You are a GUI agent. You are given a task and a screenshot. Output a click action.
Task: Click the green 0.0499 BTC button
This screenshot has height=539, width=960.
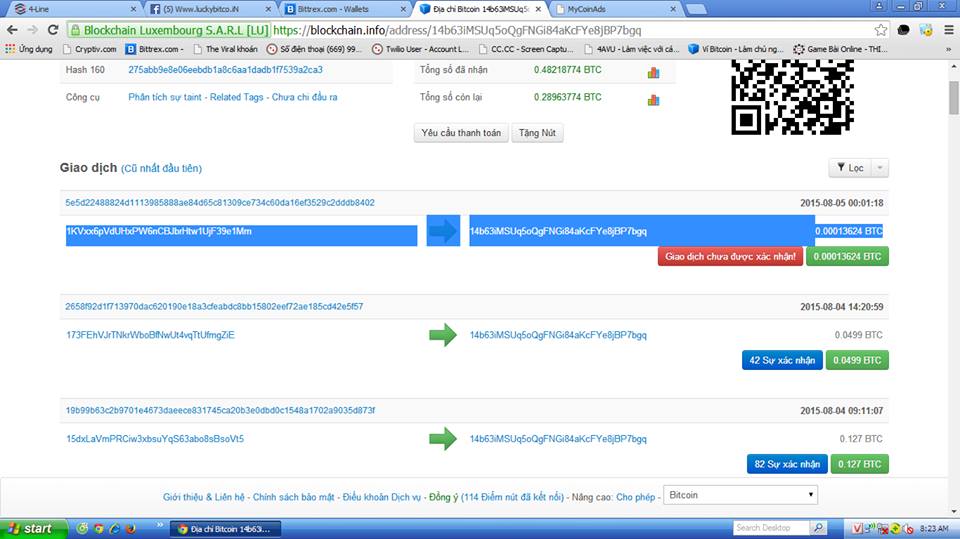tap(857, 360)
